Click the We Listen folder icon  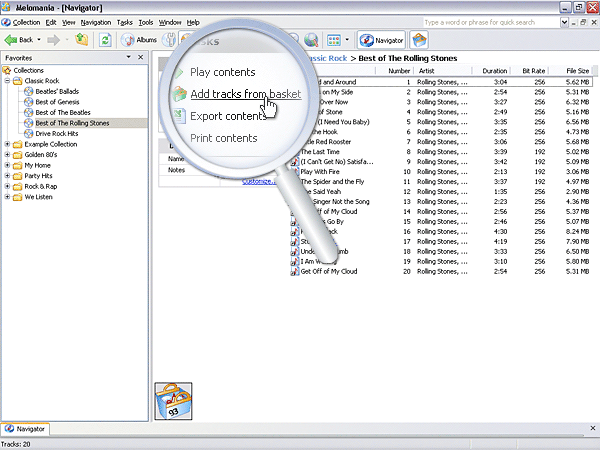[x=17, y=197]
